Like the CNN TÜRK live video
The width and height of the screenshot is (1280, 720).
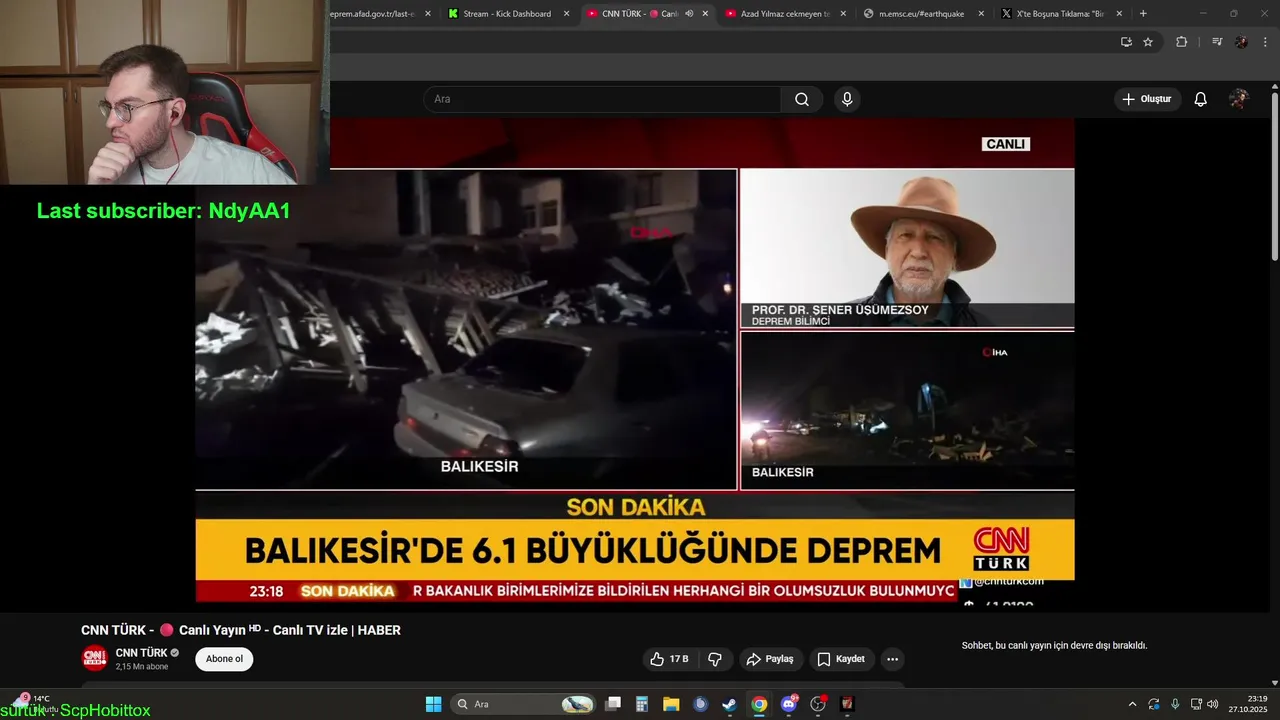tap(670, 659)
